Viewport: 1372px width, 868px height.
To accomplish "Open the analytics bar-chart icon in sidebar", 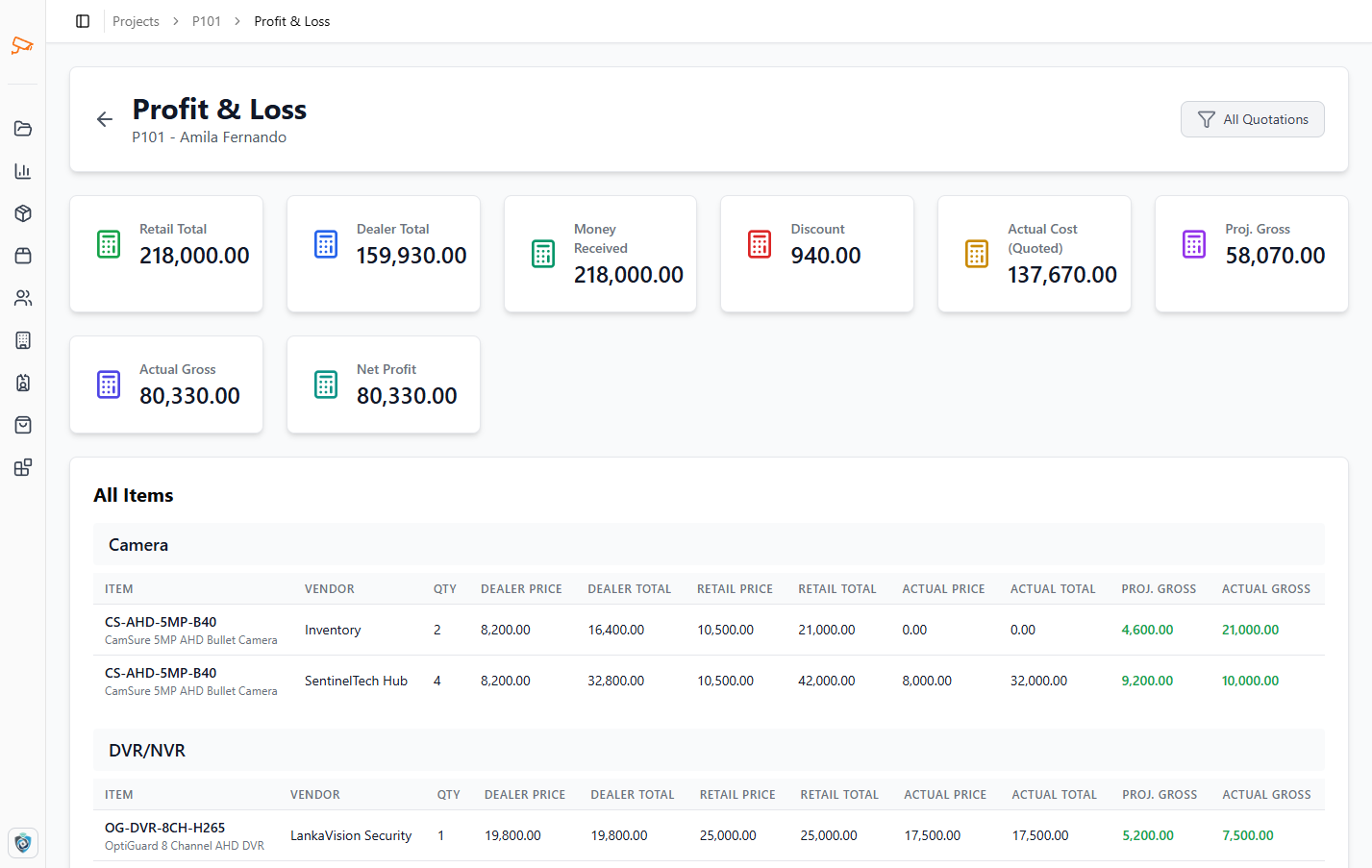I will [x=22, y=170].
